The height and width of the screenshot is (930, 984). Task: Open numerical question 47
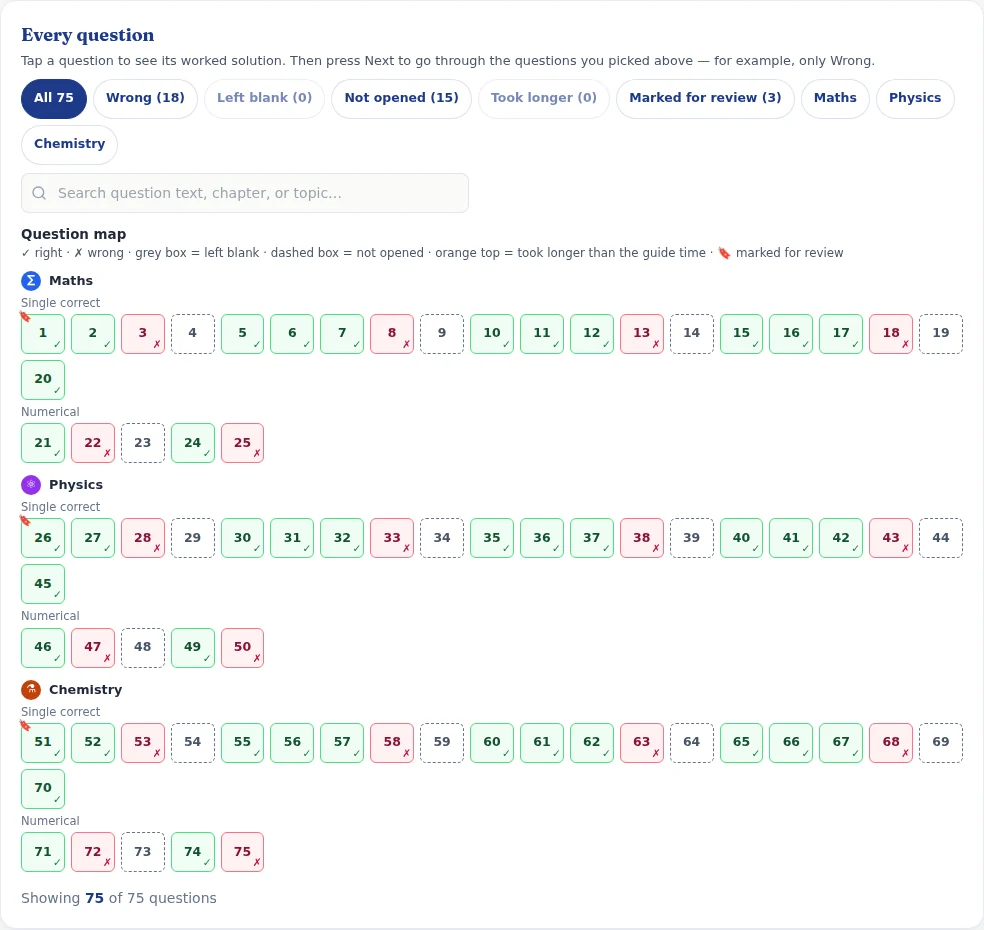point(93,648)
